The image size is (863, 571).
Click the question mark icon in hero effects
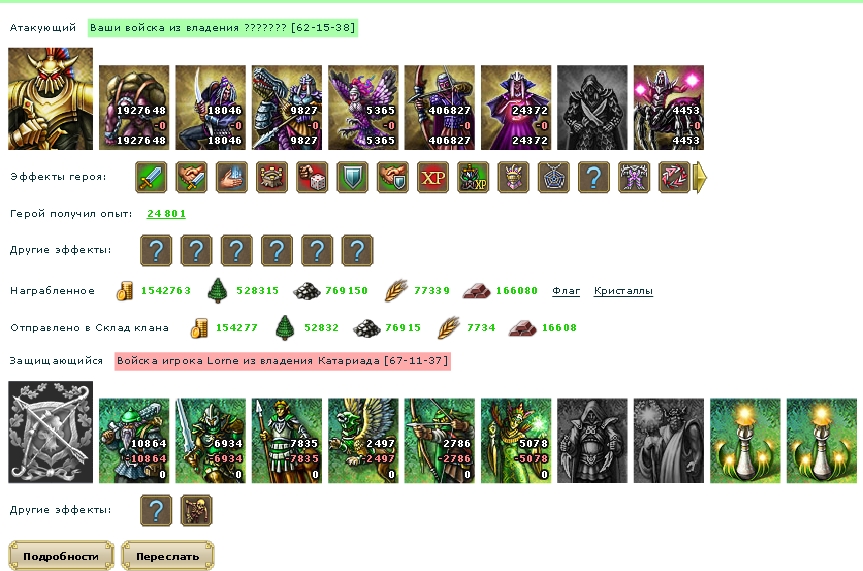coord(593,177)
